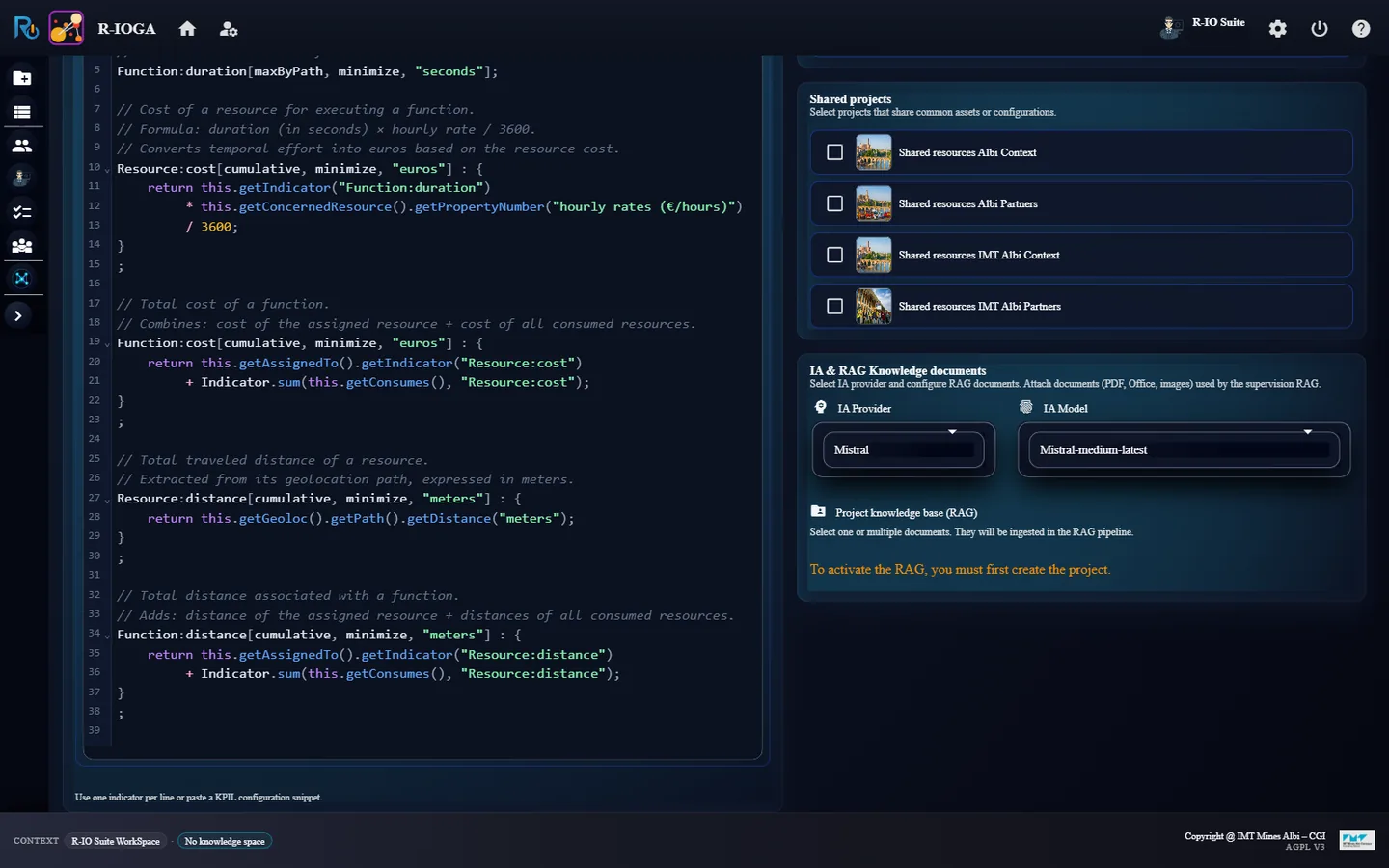Open the IA Provider Mistral dropdown
The width and height of the screenshot is (1389, 868).
click(x=903, y=449)
